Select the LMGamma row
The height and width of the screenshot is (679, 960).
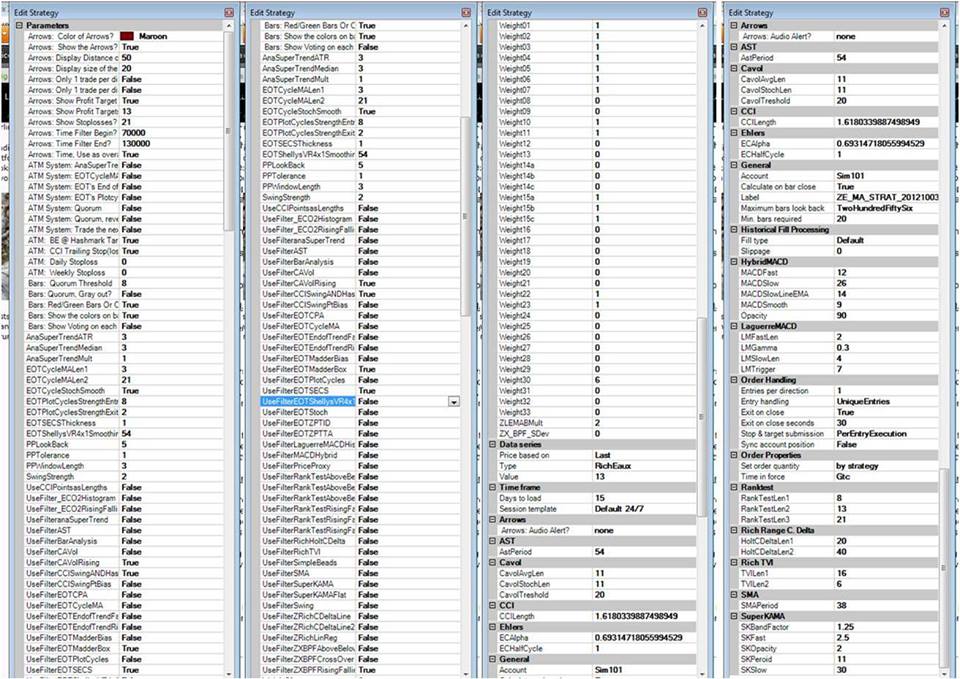click(838, 348)
